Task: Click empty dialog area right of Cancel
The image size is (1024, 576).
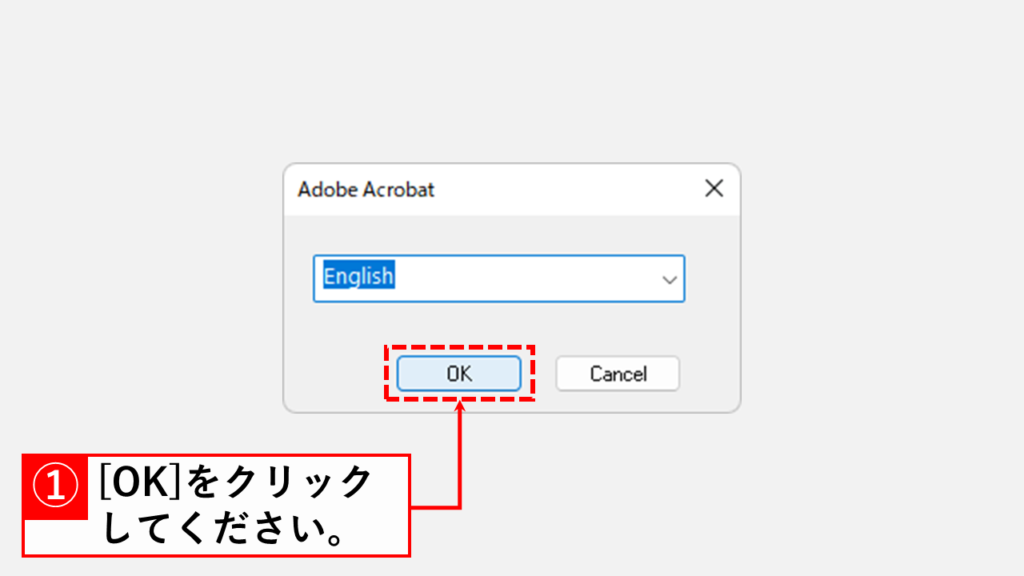Action: [710, 375]
